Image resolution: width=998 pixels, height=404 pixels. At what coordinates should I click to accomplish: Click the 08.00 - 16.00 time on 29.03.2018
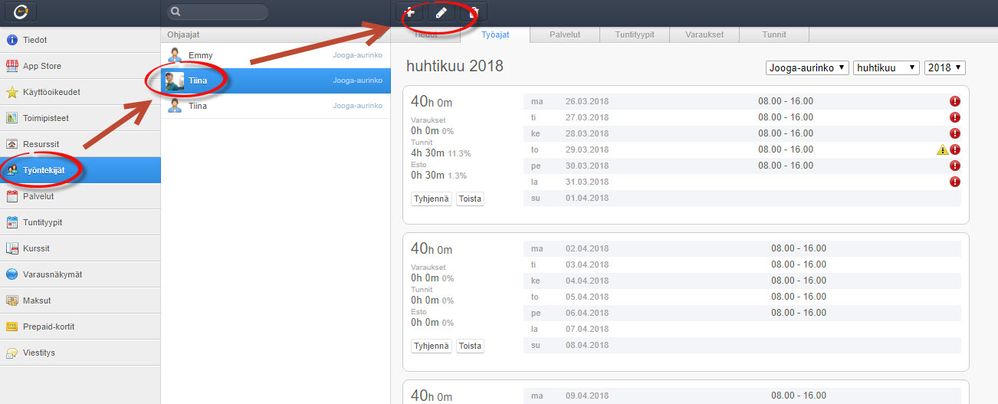(x=785, y=150)
